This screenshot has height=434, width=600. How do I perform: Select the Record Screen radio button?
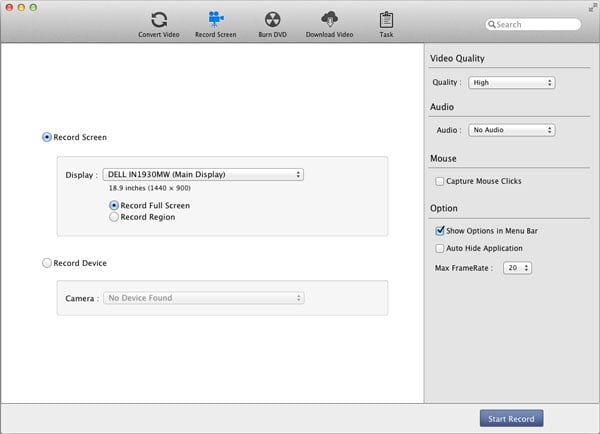click(47, 137)
